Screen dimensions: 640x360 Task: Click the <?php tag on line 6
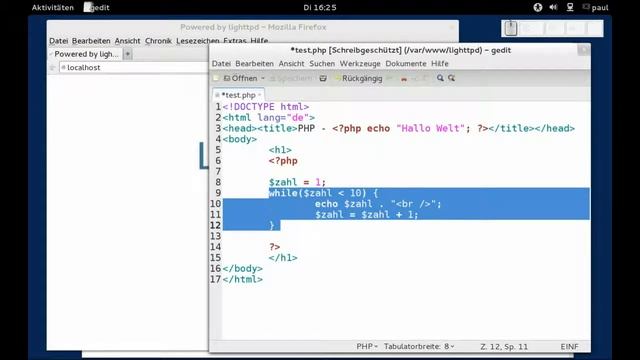[x=283, y=161]
